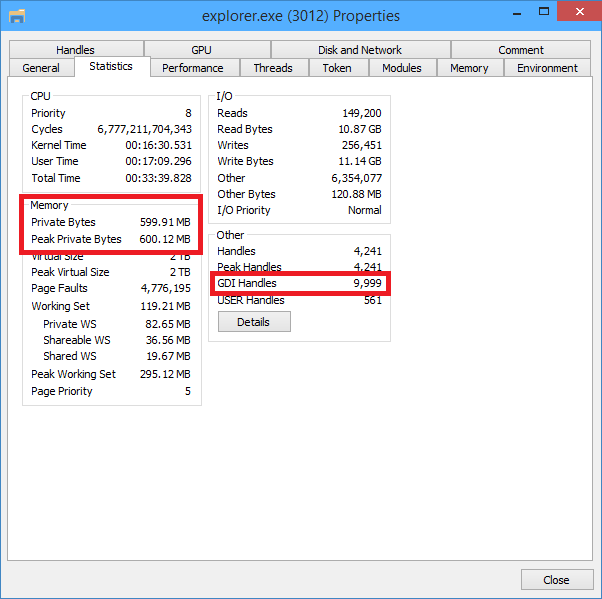602x599 pixels.
Task: Click the Shareable WS value 36.56 MB
Action: coord(168,340)
